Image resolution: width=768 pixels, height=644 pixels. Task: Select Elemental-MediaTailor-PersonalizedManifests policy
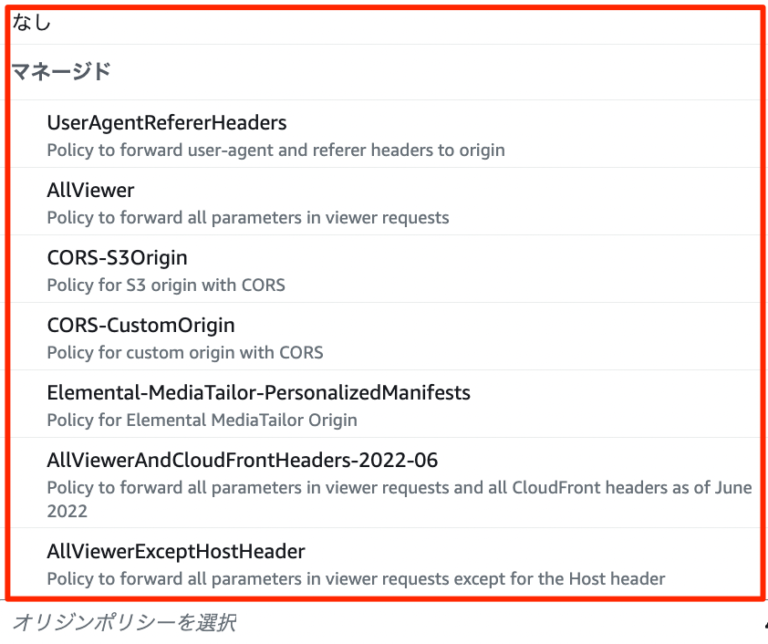pyautogui.click(x=384, y=404)
